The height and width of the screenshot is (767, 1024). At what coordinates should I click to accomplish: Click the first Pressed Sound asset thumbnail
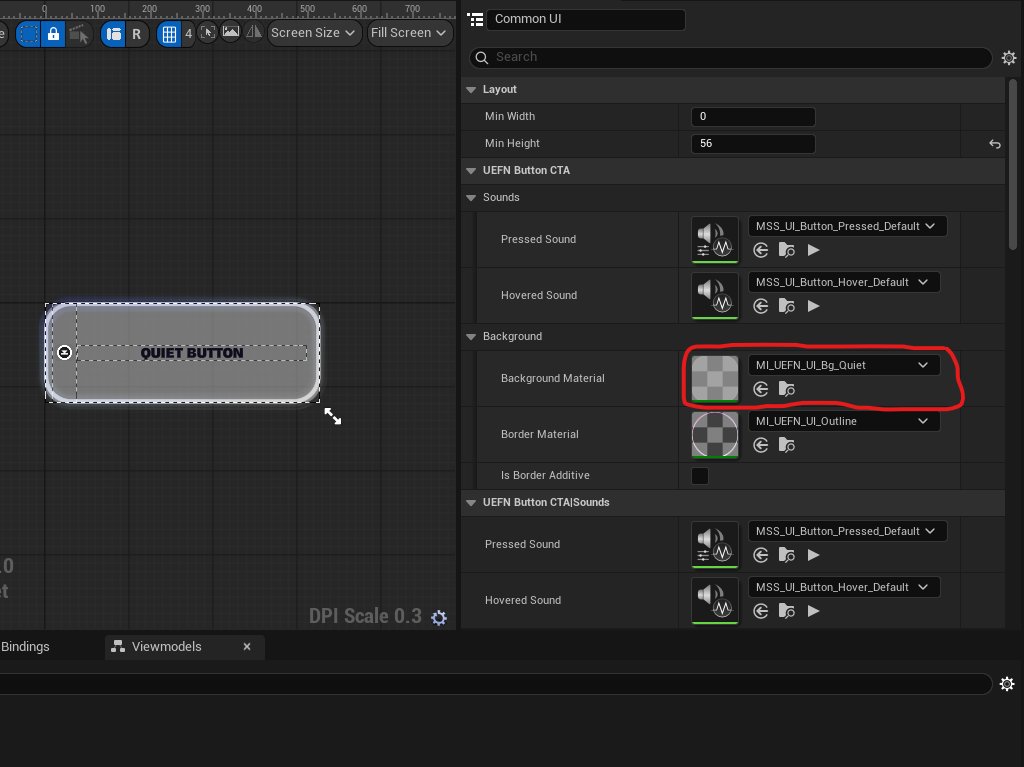tap(714, 240)
